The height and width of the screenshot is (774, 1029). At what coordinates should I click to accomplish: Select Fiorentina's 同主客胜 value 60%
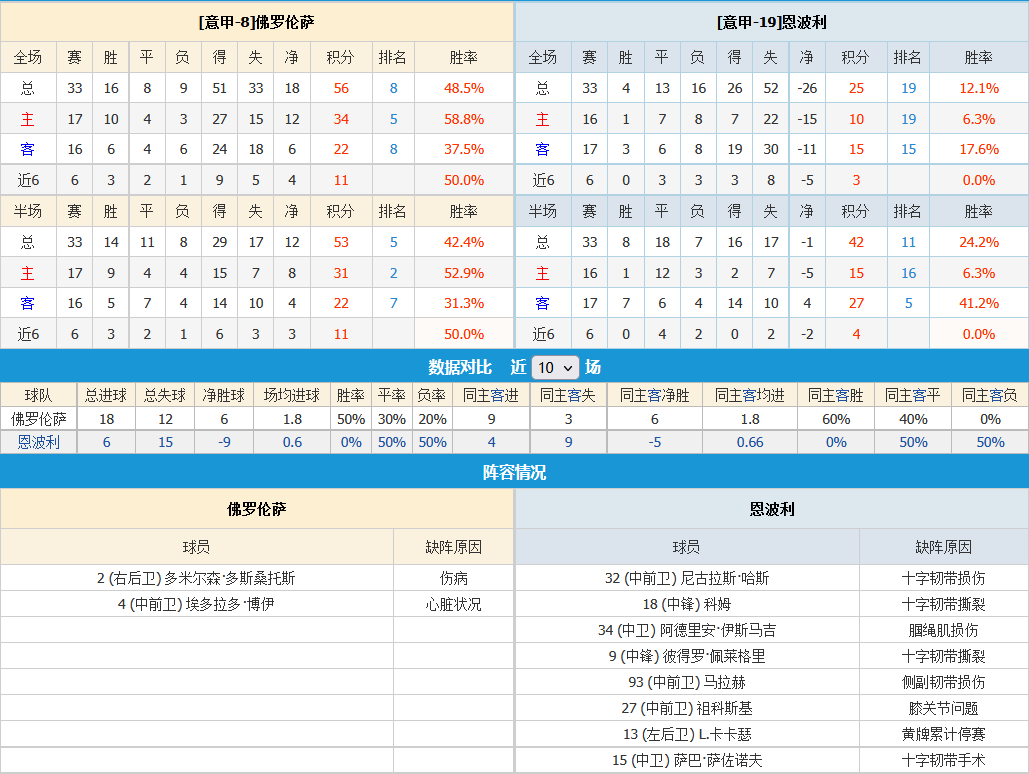[836, 419]
